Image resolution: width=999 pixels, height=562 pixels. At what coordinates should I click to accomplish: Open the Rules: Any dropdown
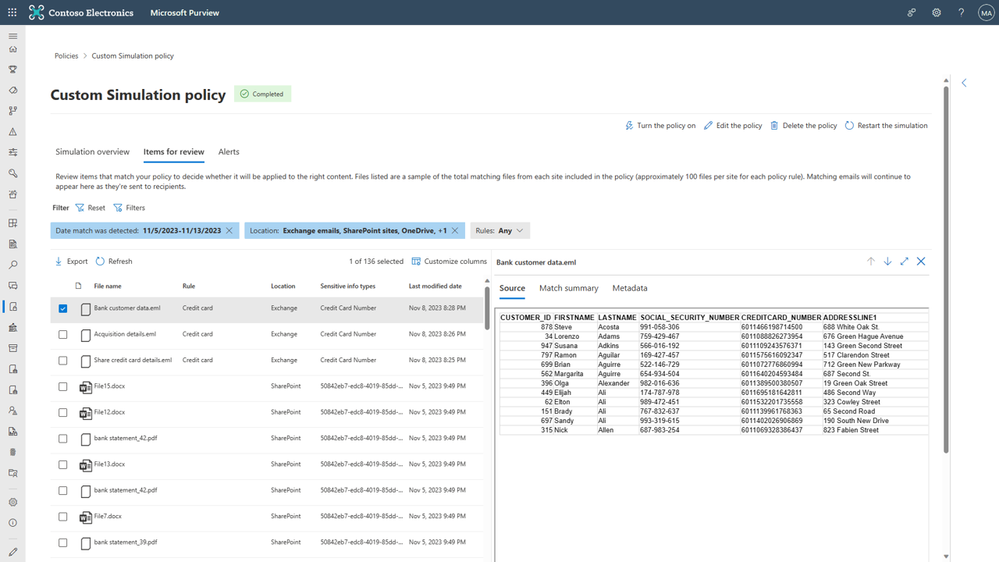pos(500,231)
